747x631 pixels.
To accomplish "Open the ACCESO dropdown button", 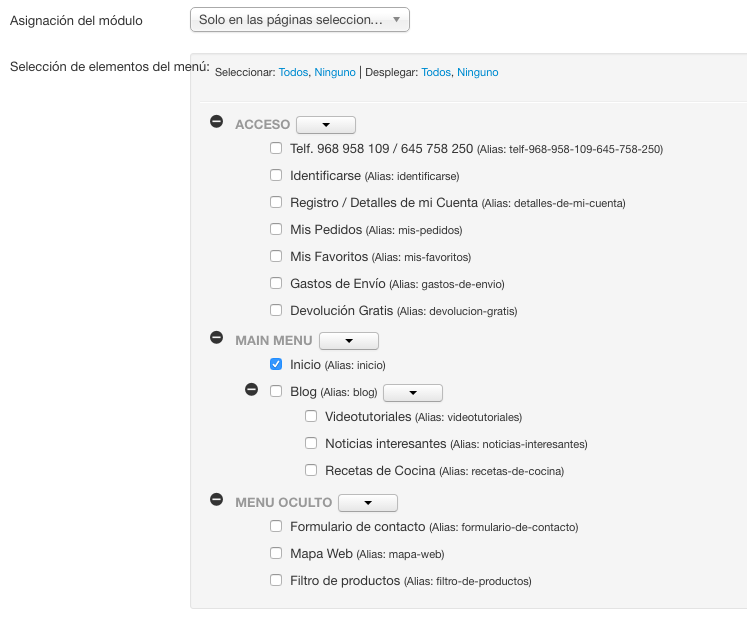I will tap(326, 125).
